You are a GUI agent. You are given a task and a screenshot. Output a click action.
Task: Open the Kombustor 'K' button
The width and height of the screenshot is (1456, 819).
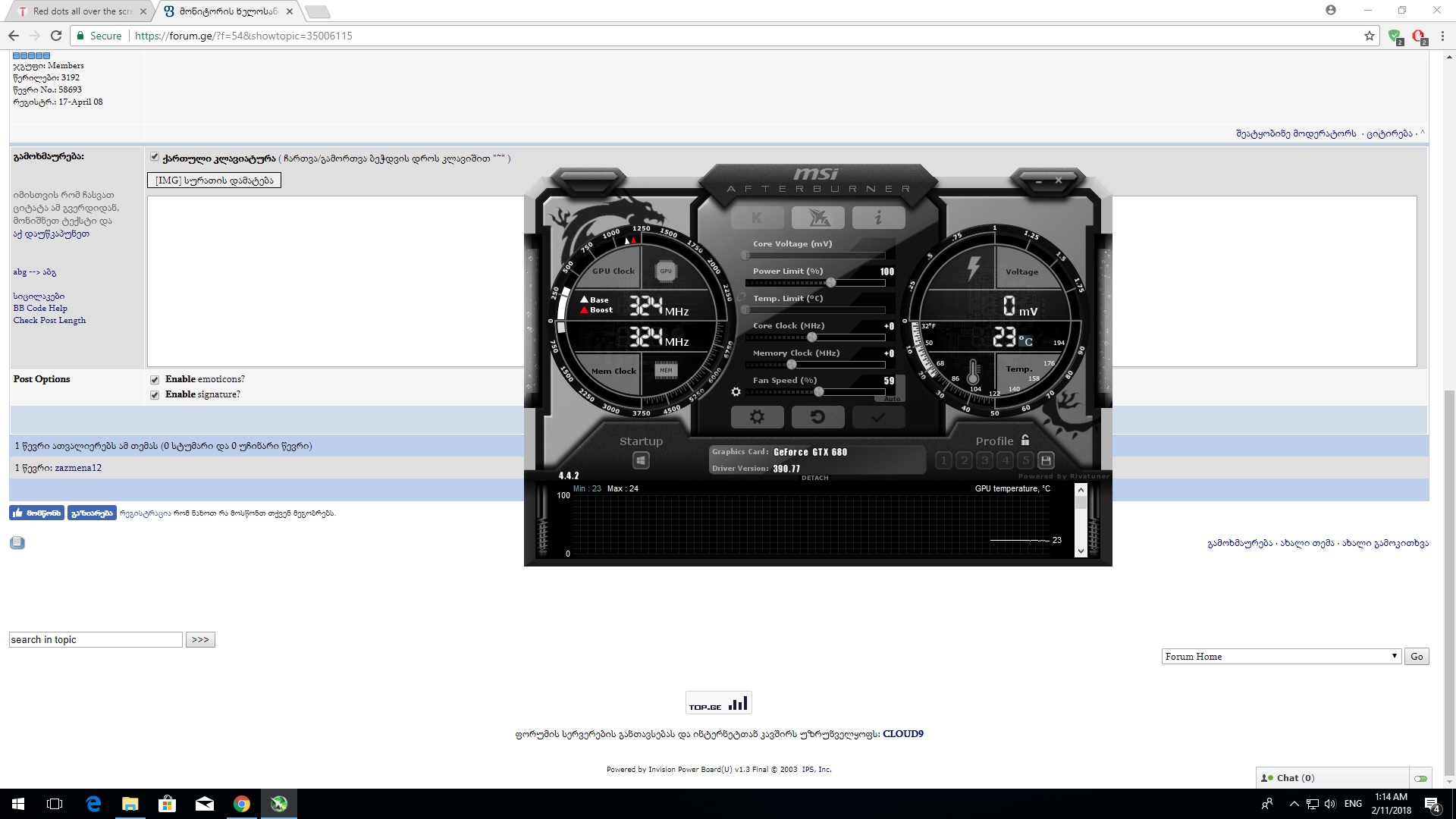[x=757, y=218]
